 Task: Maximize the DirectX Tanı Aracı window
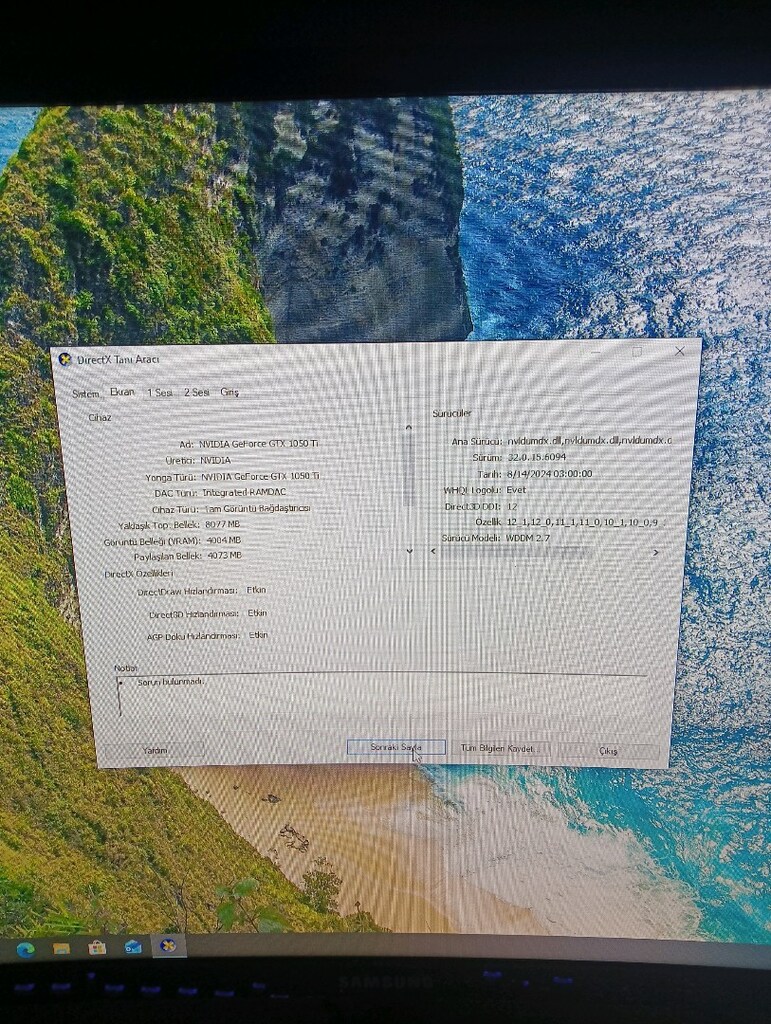(x=637, y=351)
